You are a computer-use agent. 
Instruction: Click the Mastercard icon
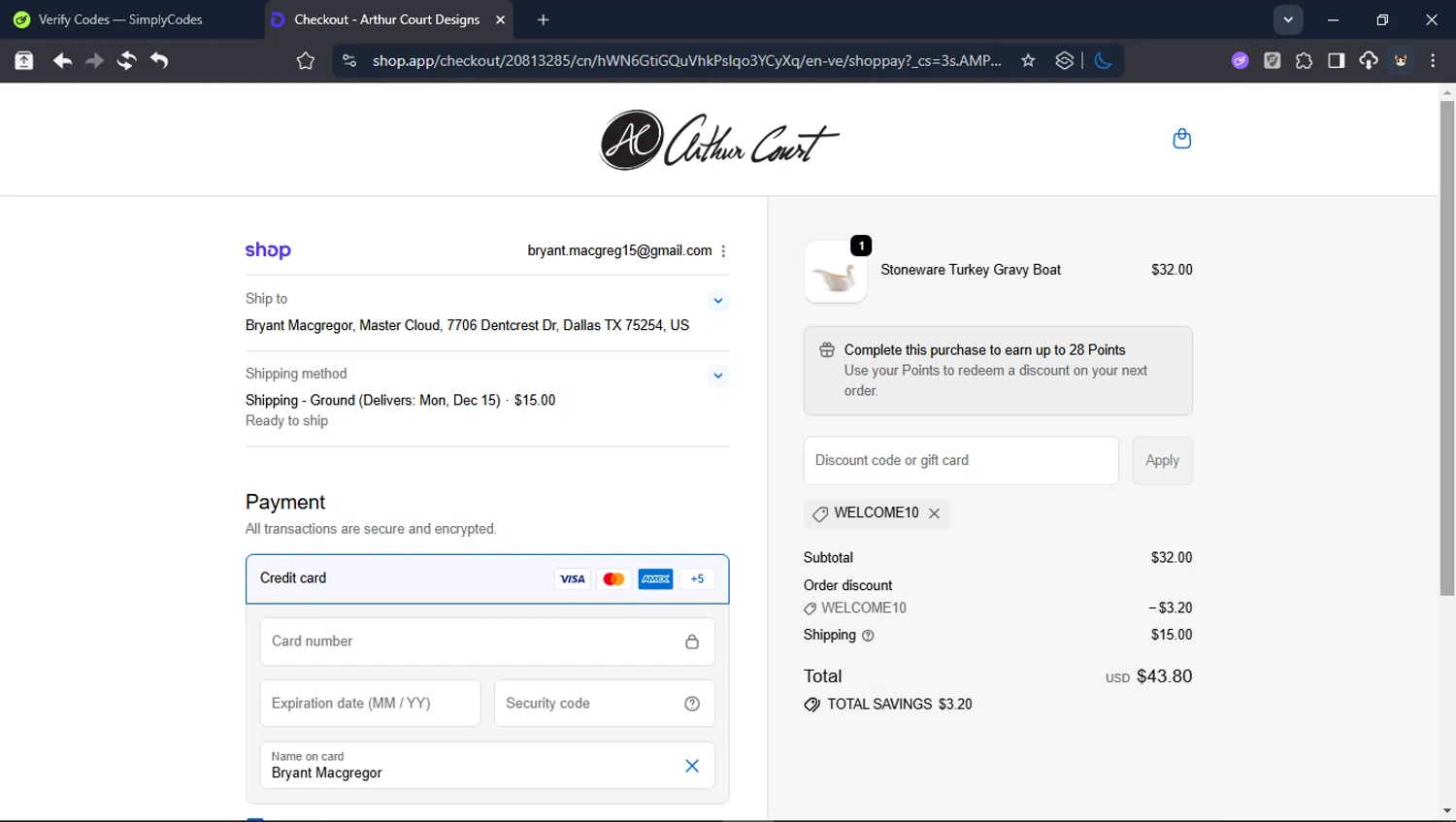coord(613,579)
